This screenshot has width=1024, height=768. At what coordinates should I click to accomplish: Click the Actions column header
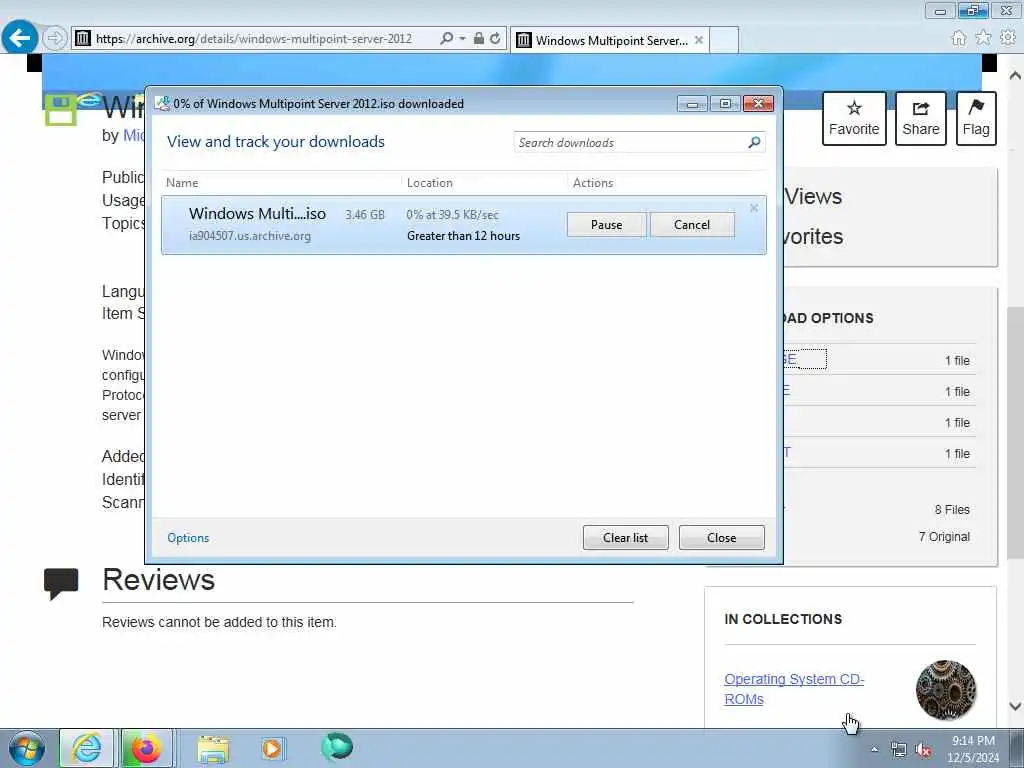click(593, 183)
